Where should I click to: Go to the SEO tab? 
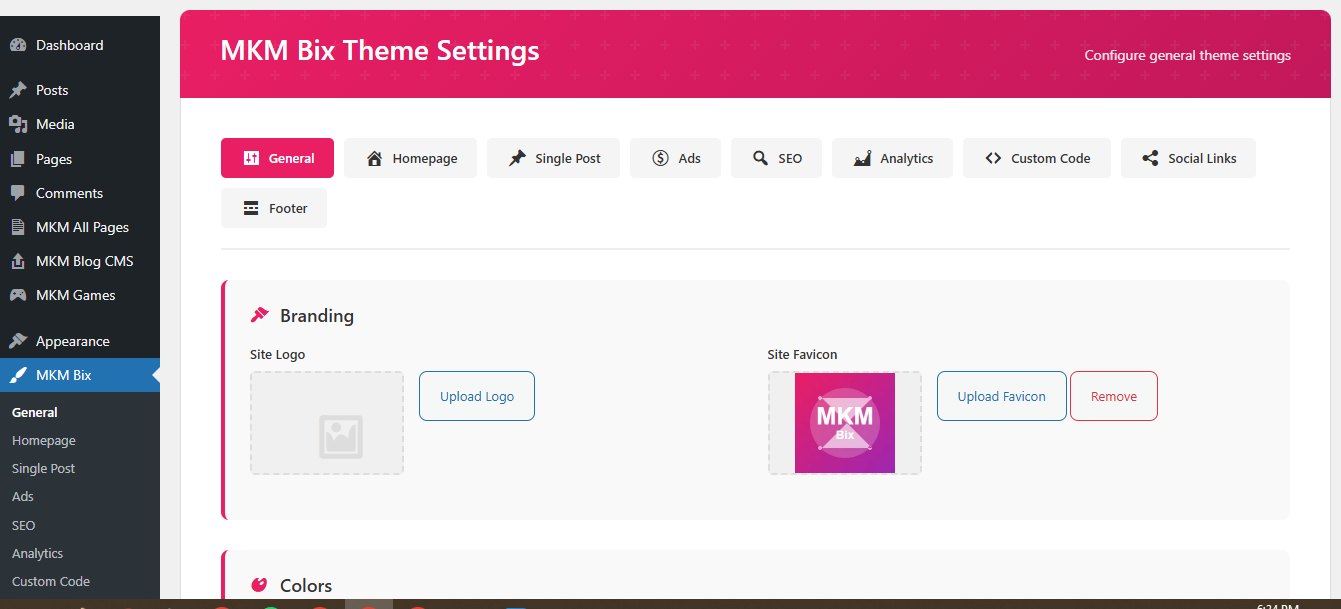pyautogui.click(x=776, y=158)
